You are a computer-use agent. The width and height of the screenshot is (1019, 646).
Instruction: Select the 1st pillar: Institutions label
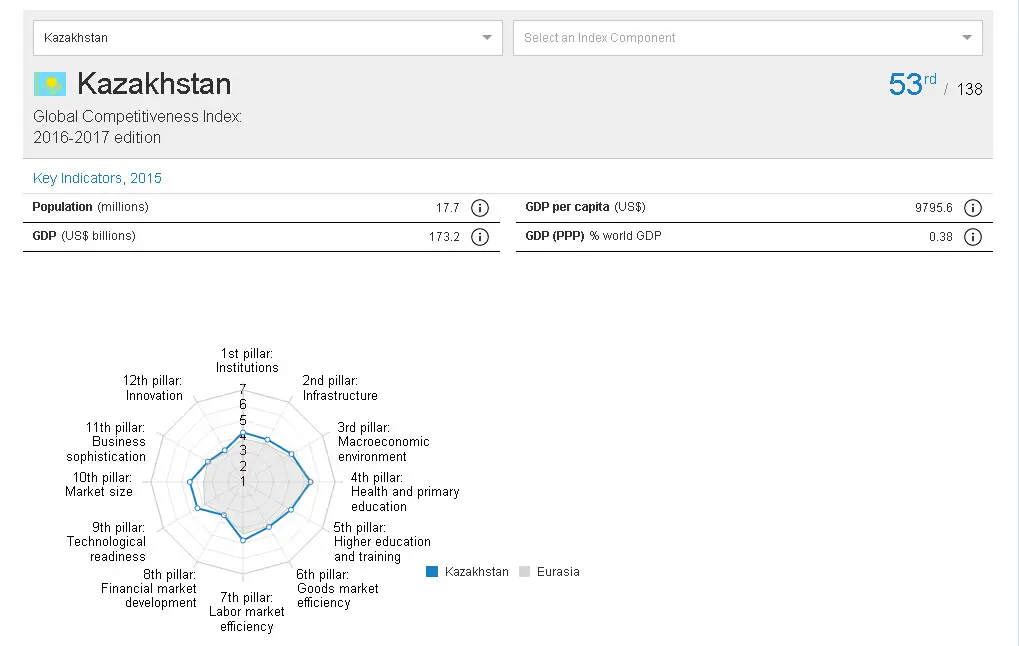coord(247,361)
